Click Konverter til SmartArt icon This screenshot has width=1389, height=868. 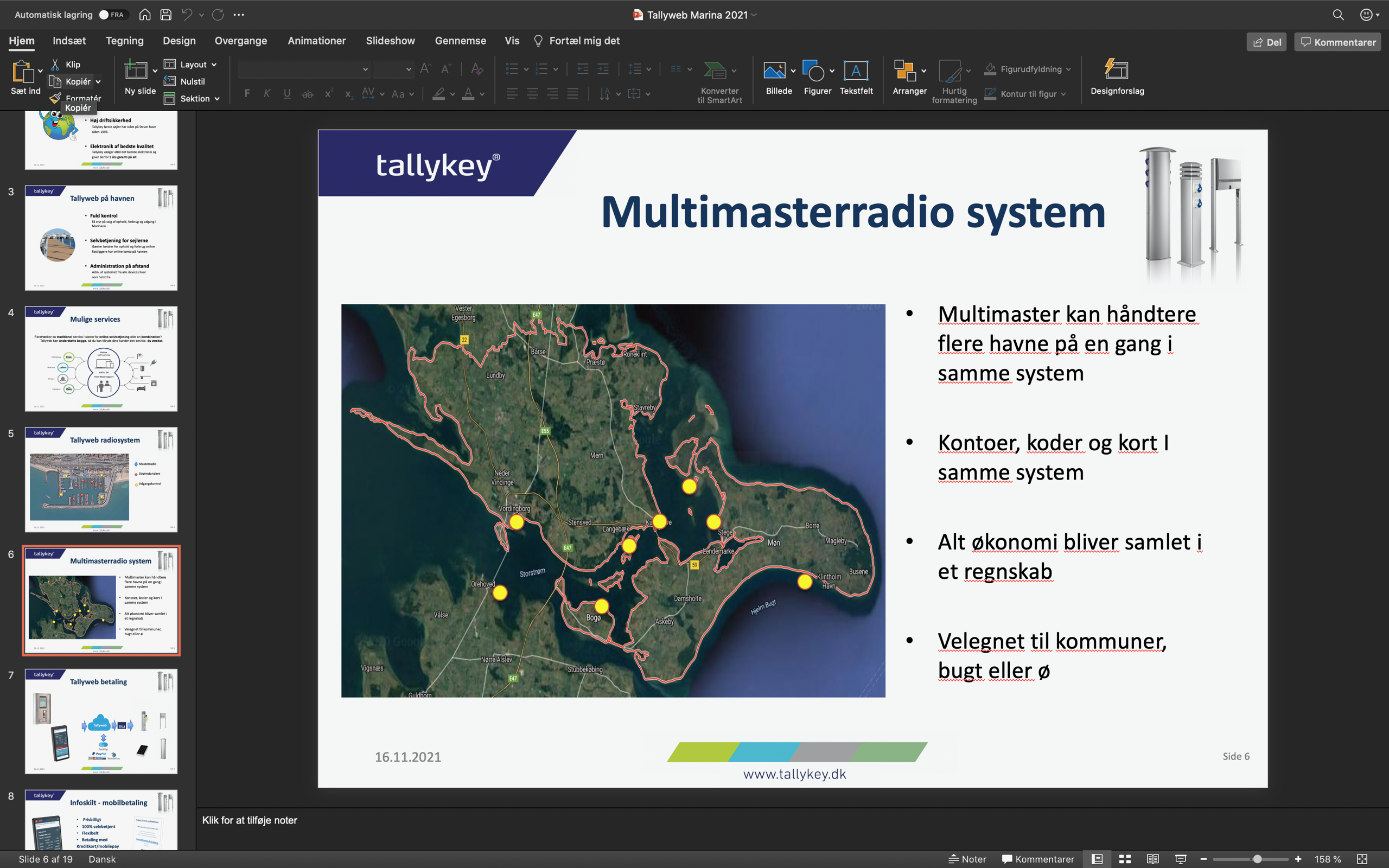715,71
